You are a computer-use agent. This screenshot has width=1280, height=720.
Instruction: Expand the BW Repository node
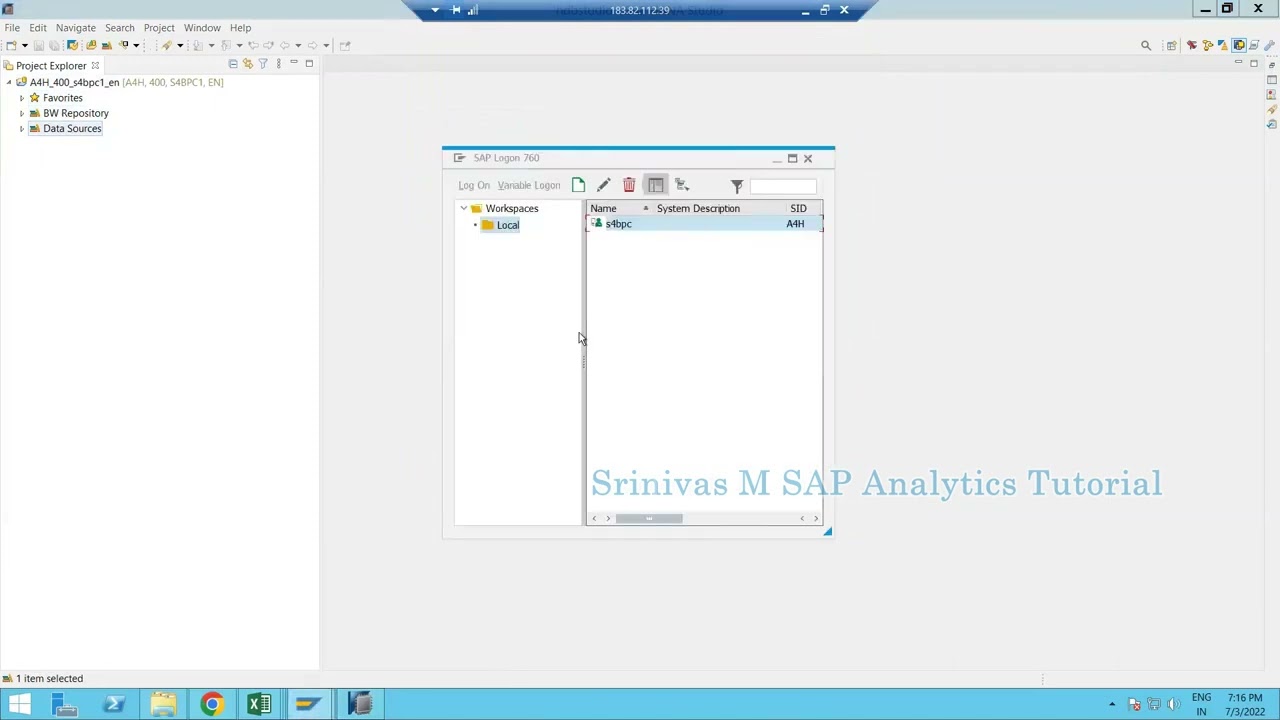tap(22, 113)
